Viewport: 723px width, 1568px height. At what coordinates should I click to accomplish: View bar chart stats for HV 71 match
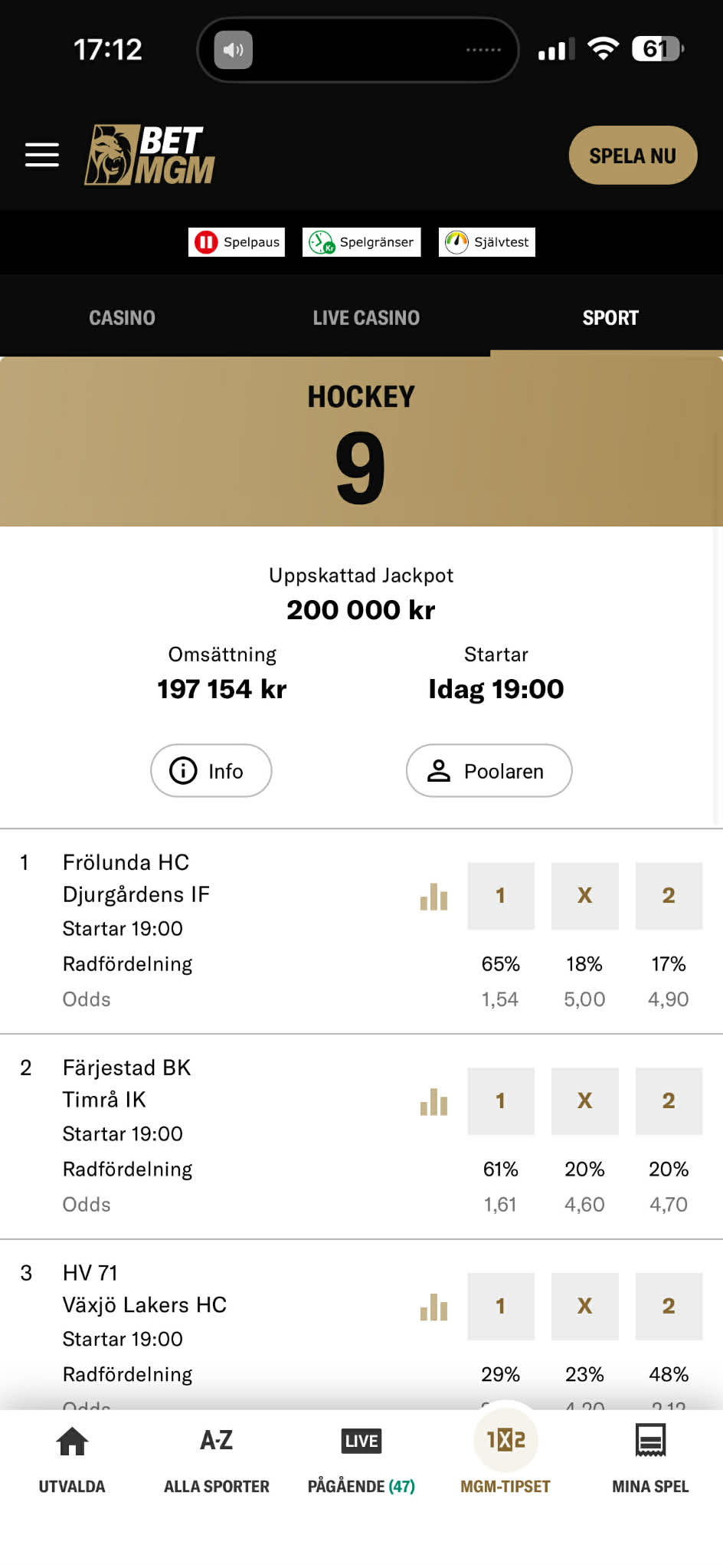click(433, 1307)
